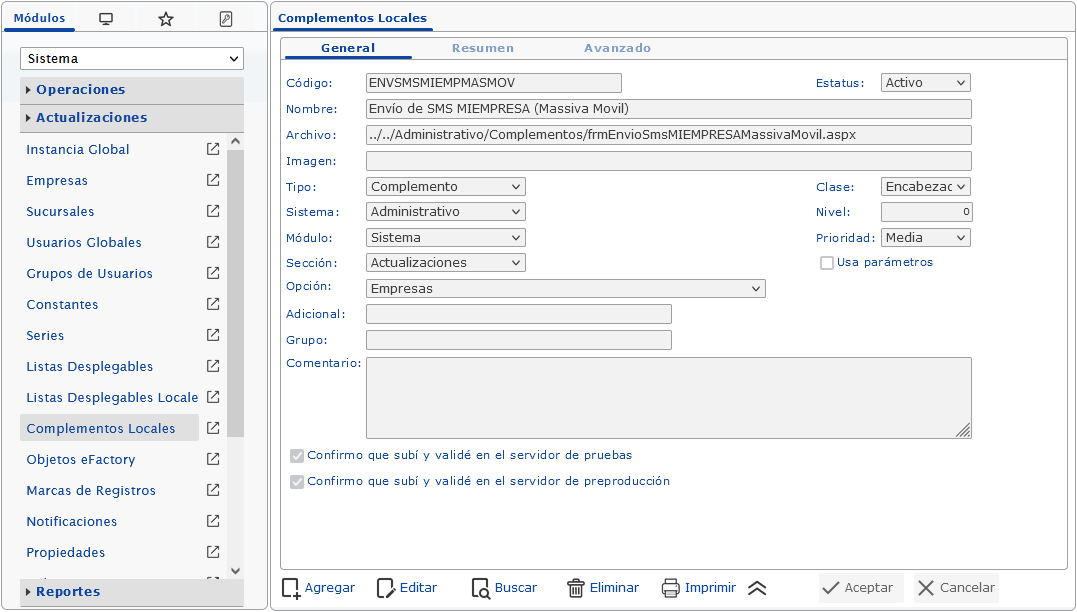Click the sidebar scrollbar down arrow
The width and height of the screenshot is (1077, 612).
tap(236, 571)
